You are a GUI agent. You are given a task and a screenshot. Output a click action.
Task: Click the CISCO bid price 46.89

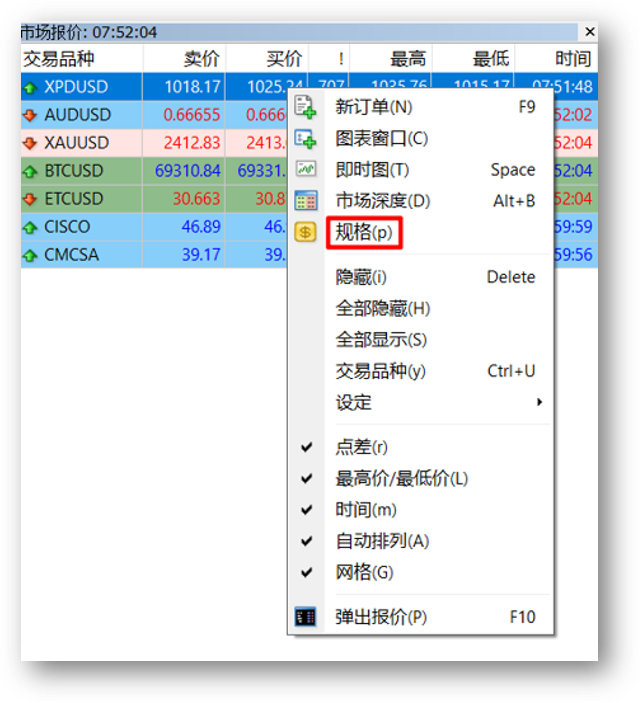click(x=201, y=227)
